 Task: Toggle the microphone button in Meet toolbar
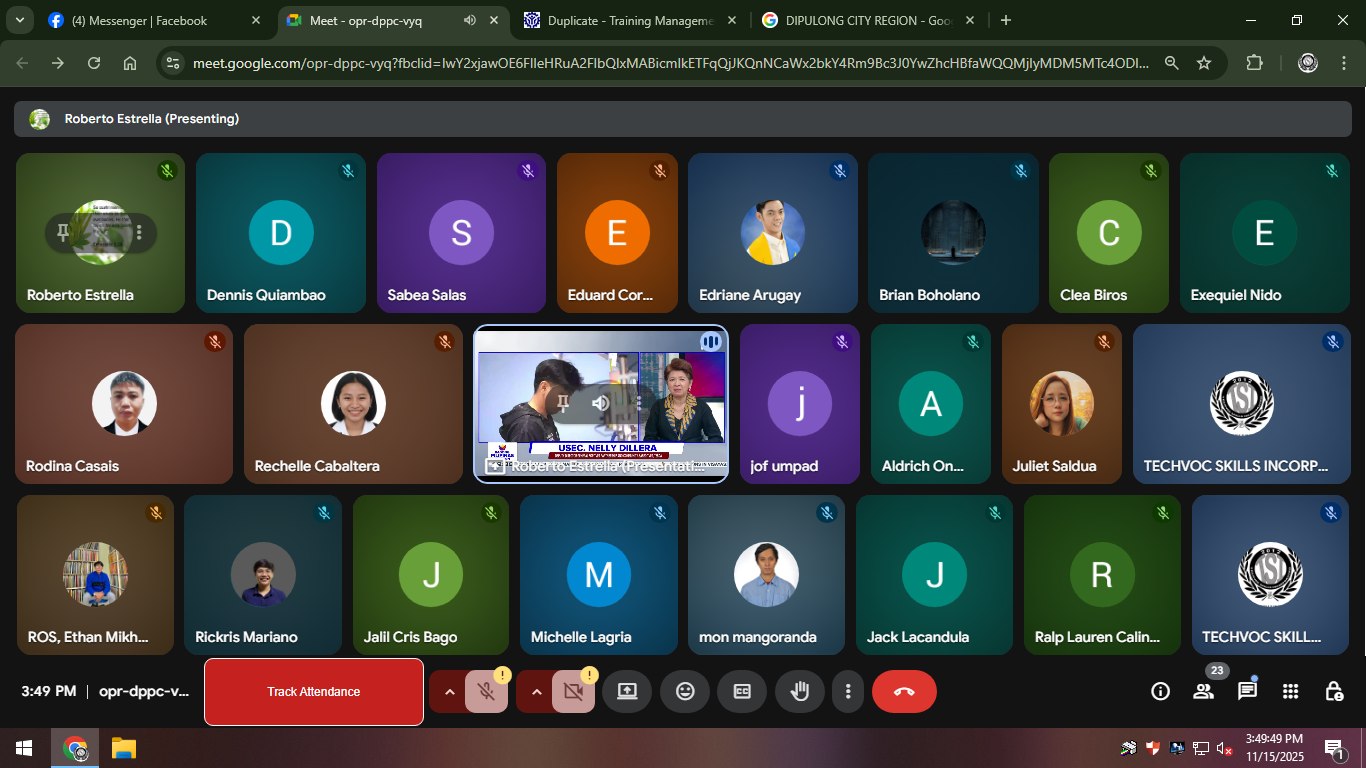(486, 691)
